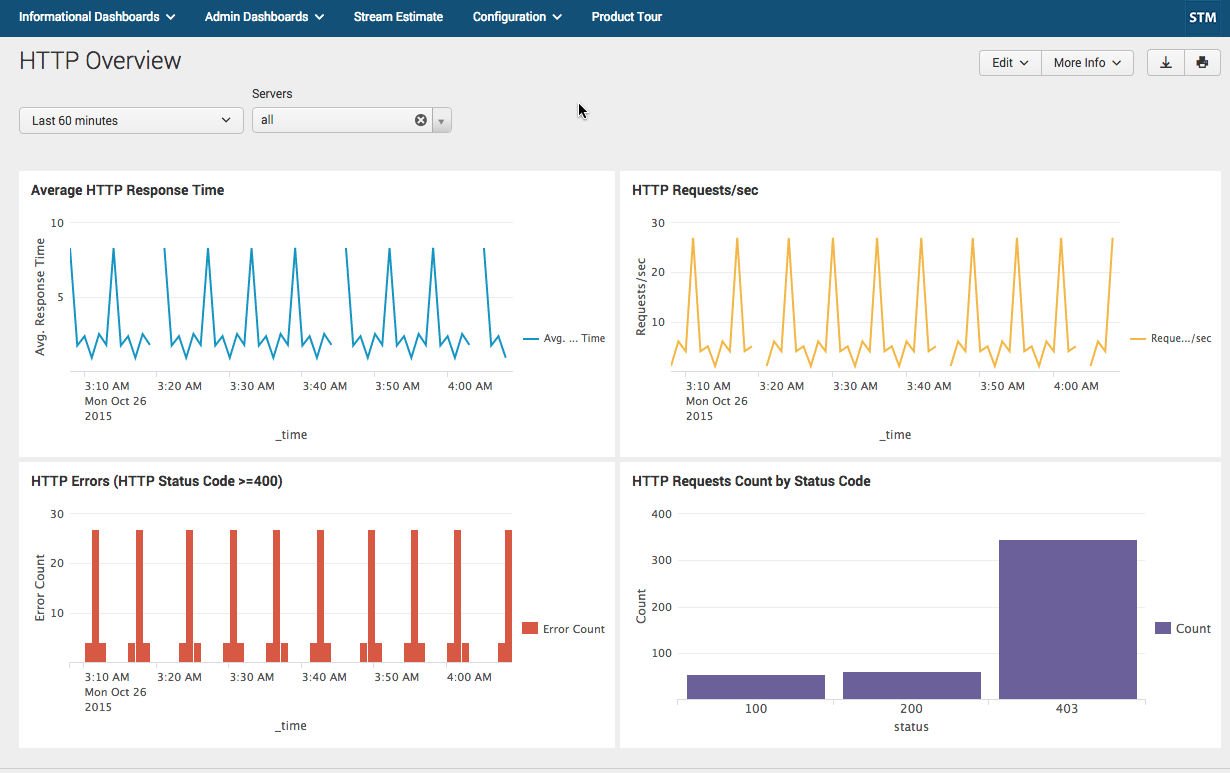Viewport: 1230px width, 773px height.
Task: Go to Stream Estimate page
Action: tap(398, 17)
